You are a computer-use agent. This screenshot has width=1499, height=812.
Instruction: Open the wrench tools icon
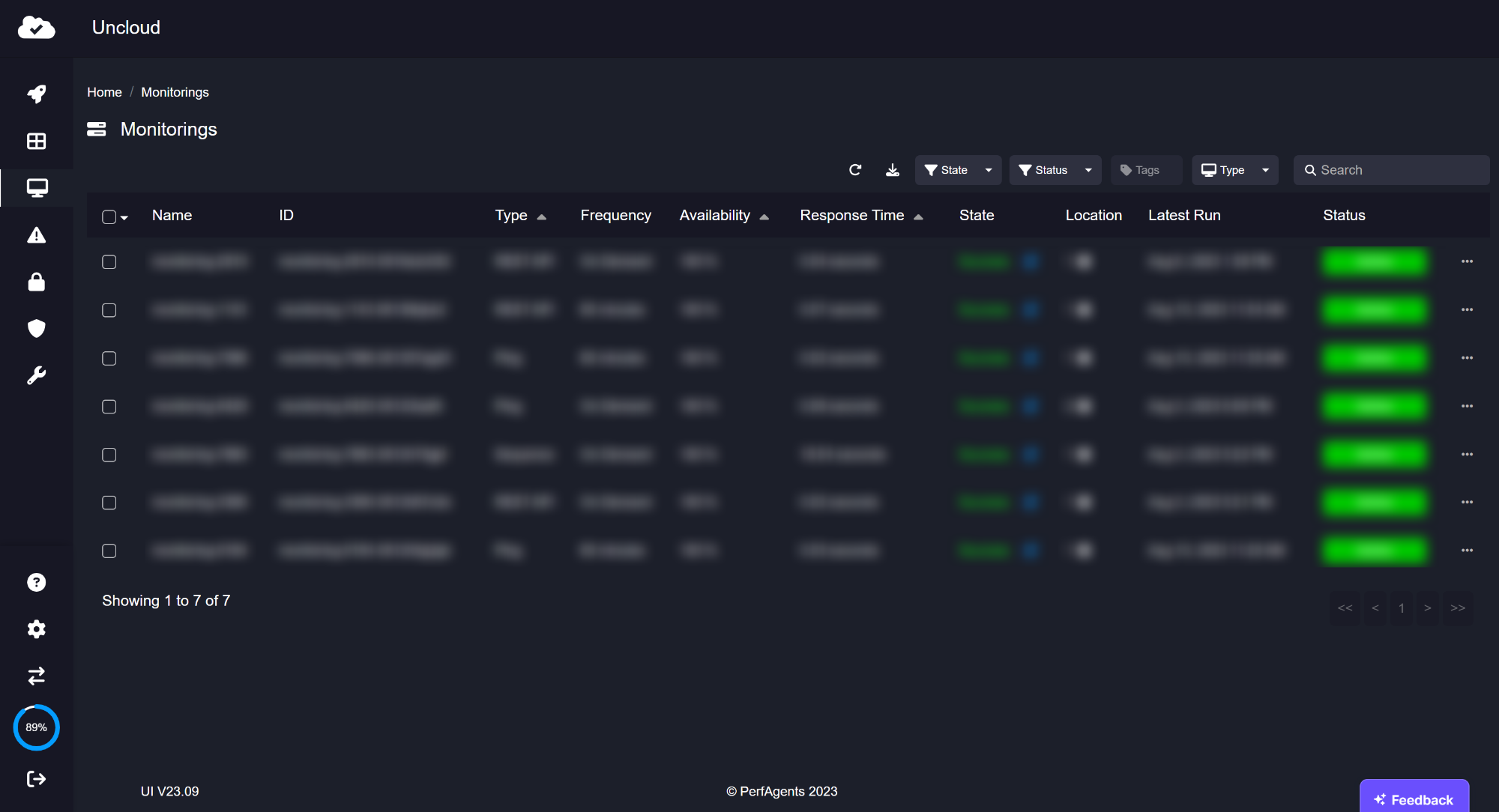[36, 375]
